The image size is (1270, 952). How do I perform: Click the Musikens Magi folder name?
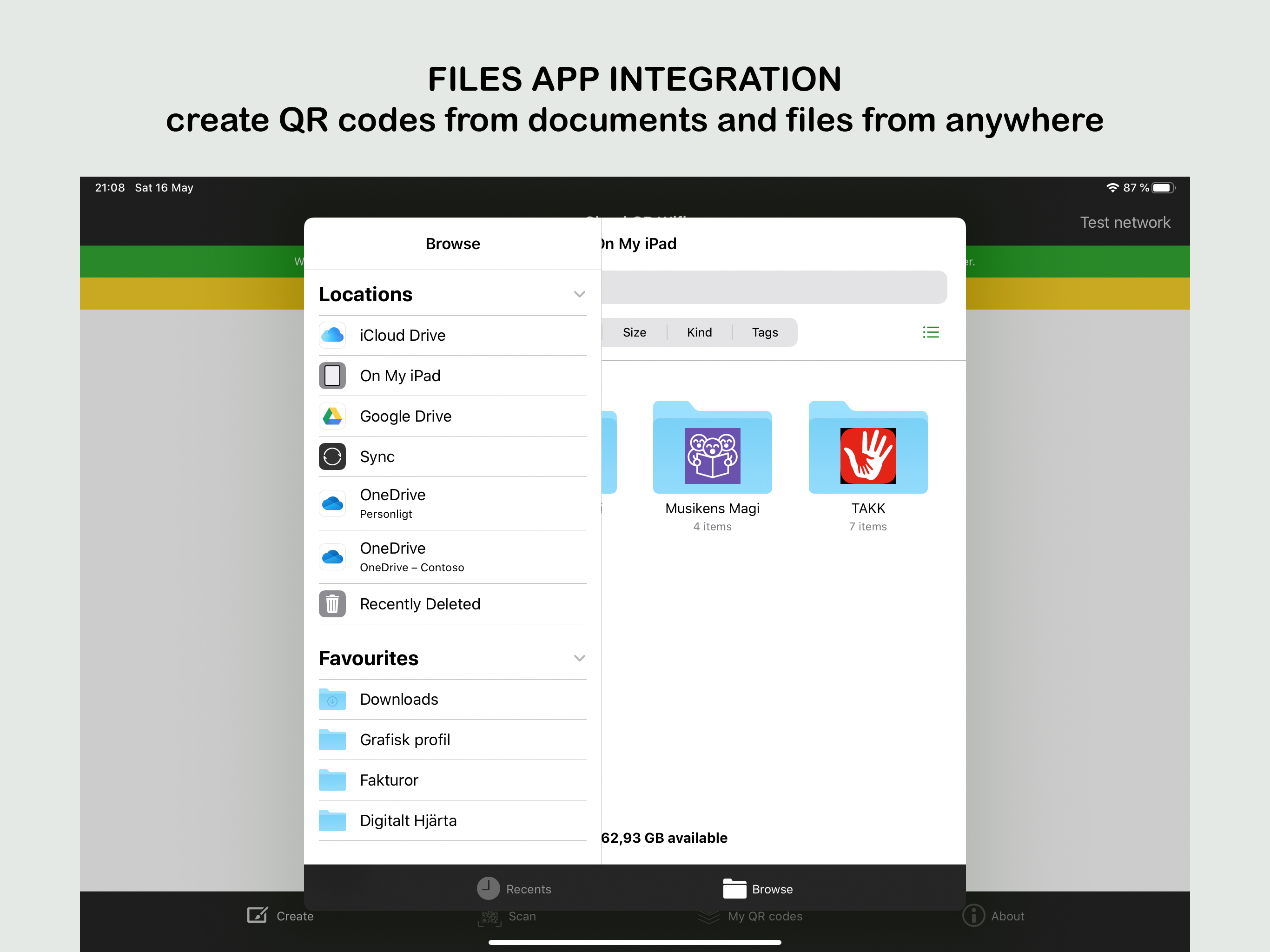(713, 509)
